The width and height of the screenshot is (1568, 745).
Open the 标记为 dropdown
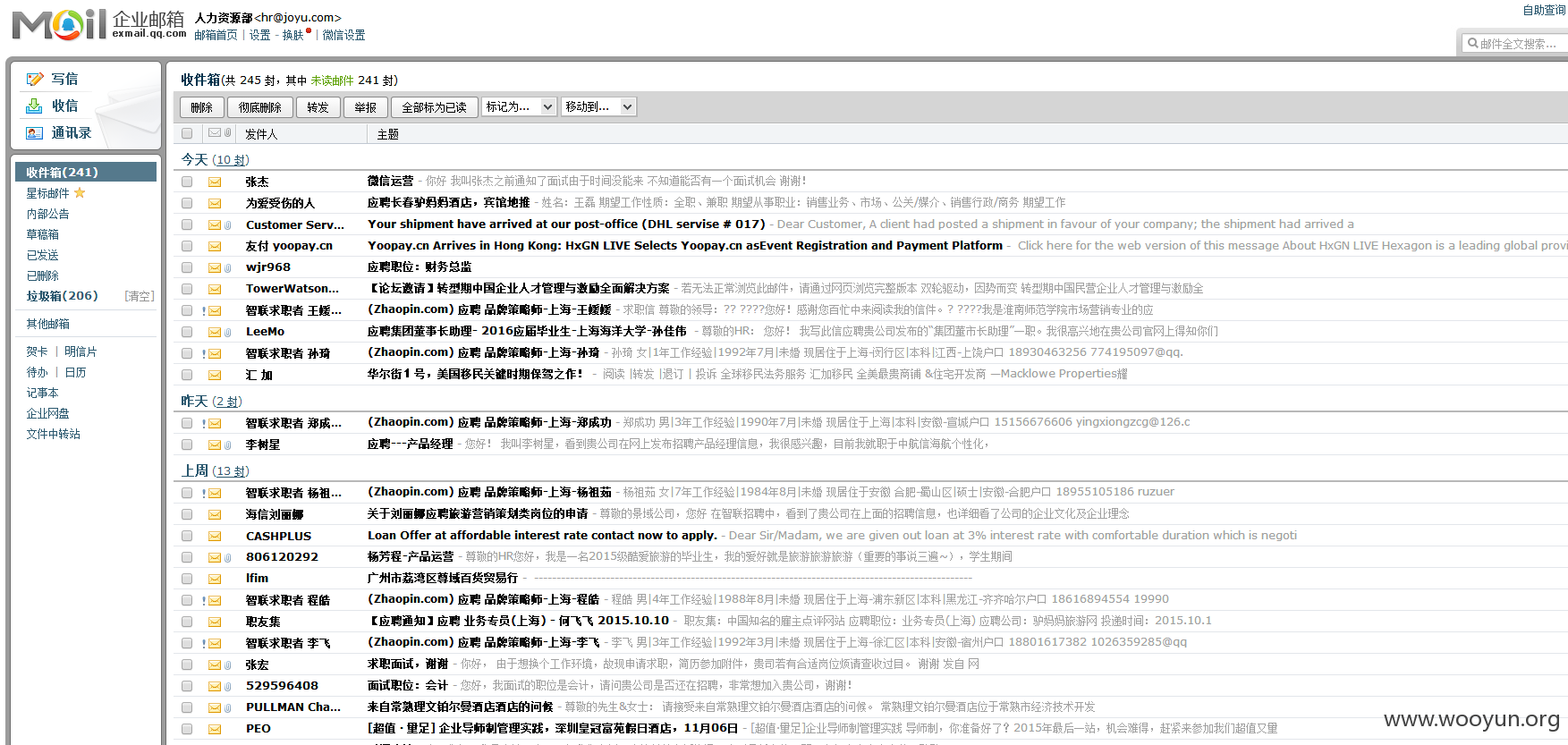pos(520,106)
